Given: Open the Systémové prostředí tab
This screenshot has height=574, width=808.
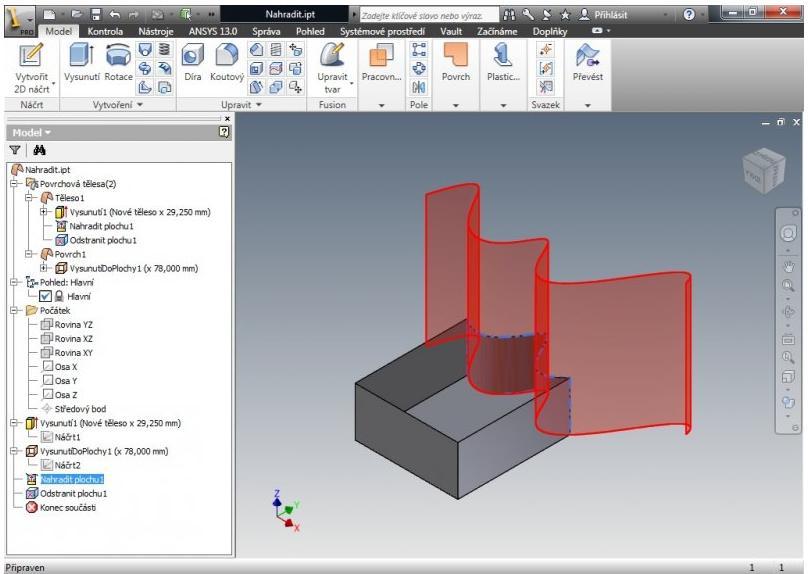Looking at the screenshot, I should click(x=382, y=31).
